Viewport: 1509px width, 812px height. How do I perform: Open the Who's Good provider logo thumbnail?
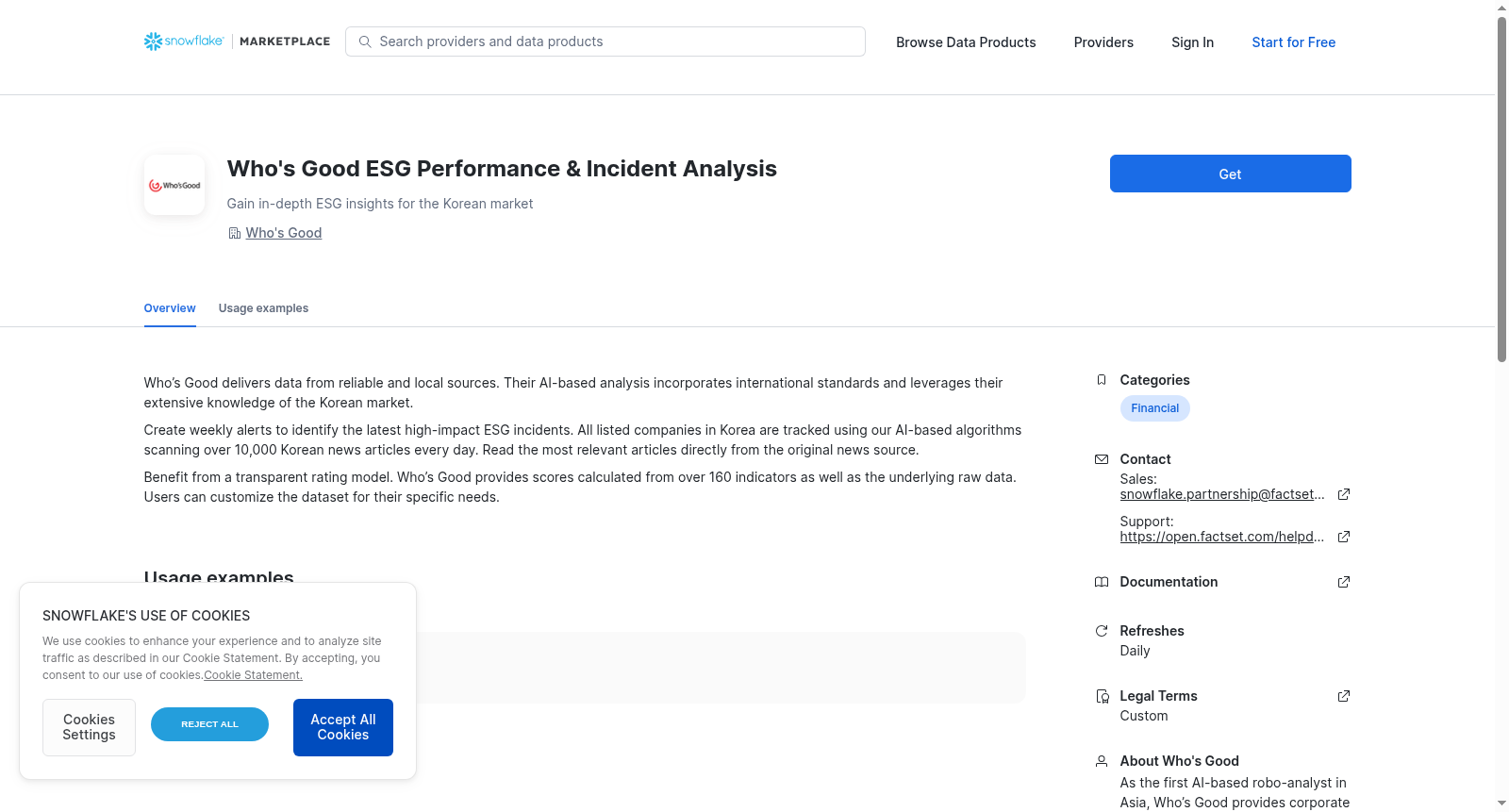(174, 185)
